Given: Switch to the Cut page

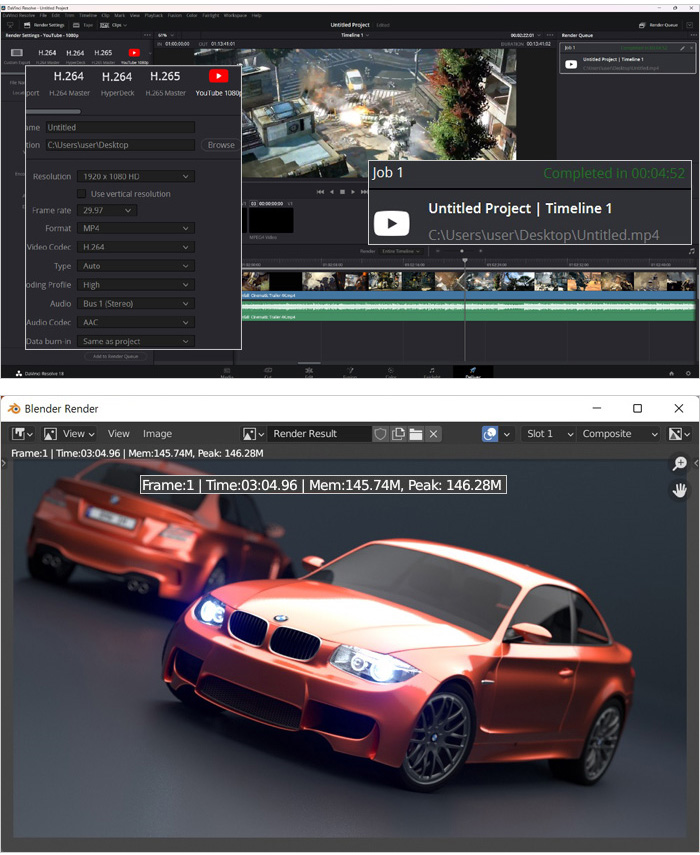Looking at the screenshot, I should coord(268,373).
